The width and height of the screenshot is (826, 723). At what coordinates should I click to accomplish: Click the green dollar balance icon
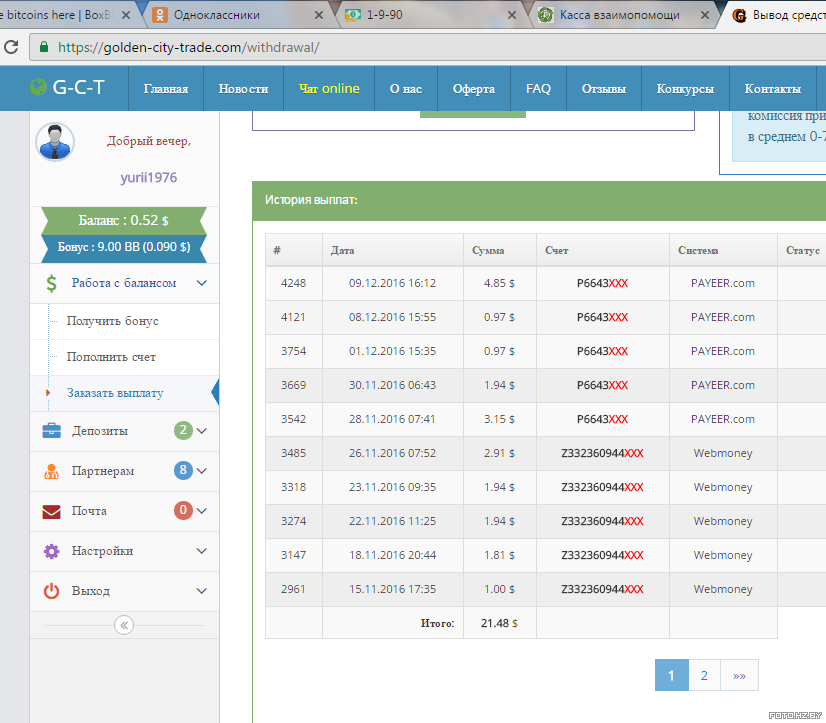point(51,284)
